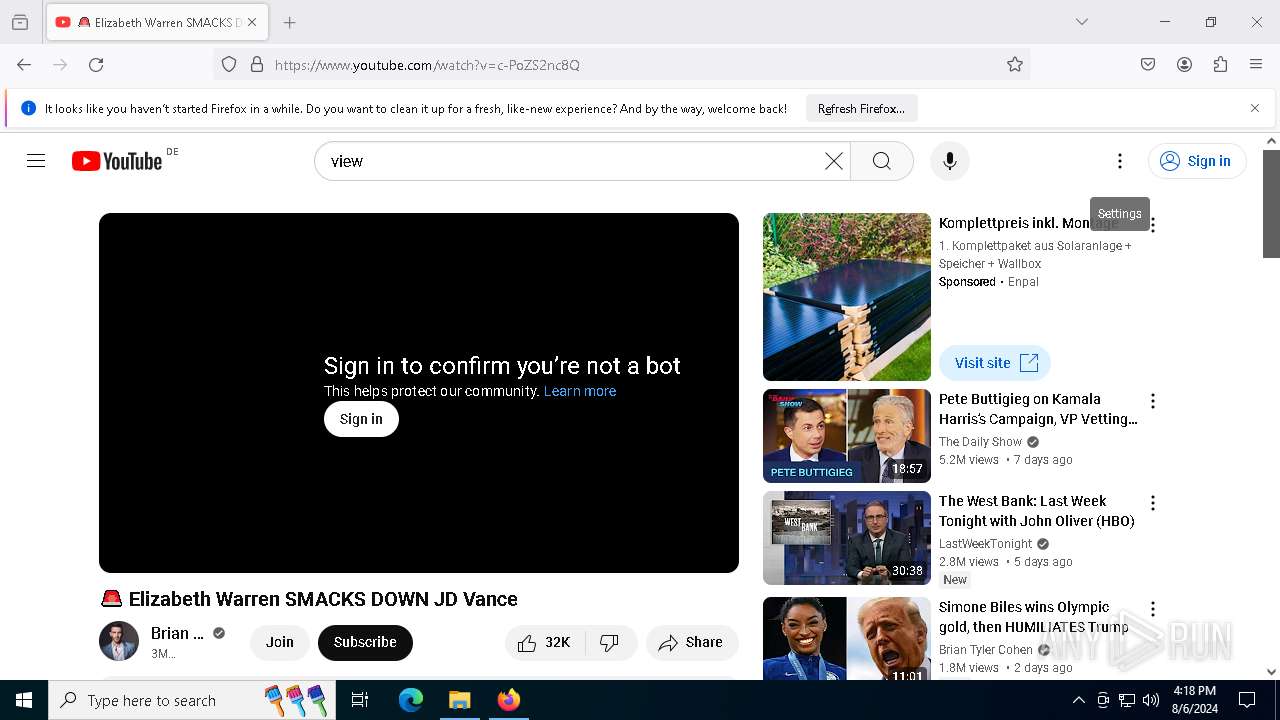Show hidden system tray icons

click(x=1078, y=700)
